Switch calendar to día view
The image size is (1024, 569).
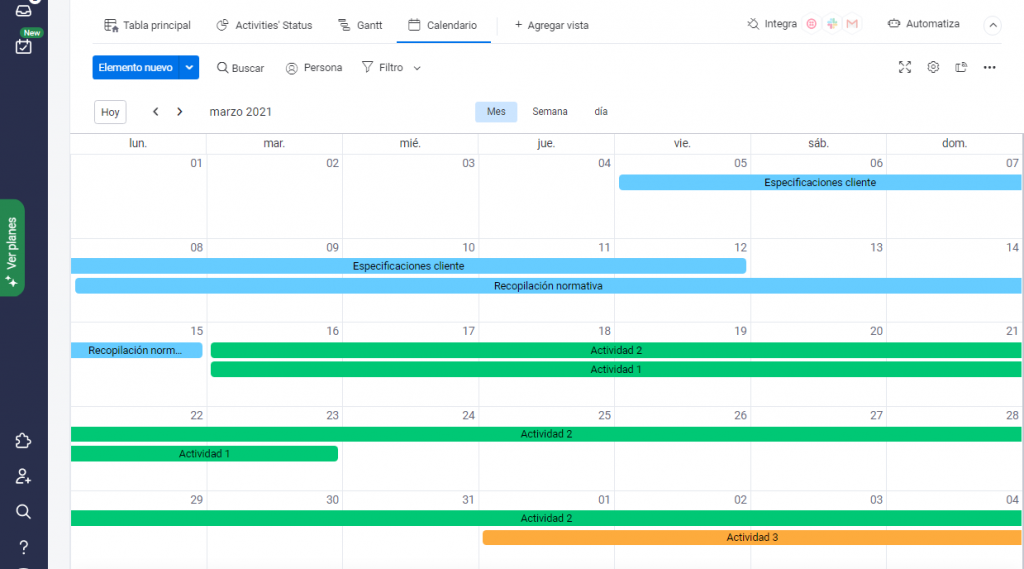click(x=601, y=112)
